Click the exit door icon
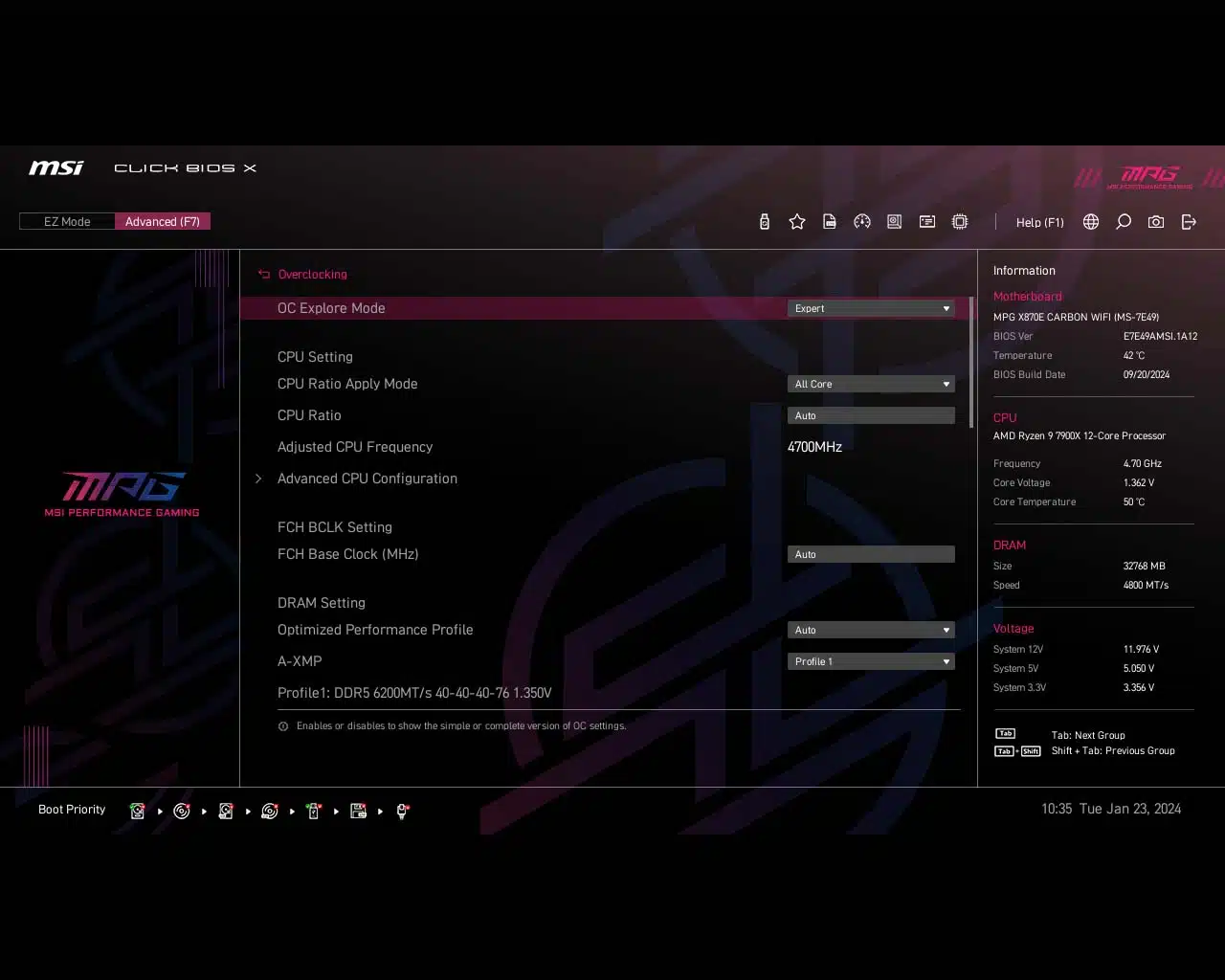This screenshot has width=1225, height=980. [1189, 222]
